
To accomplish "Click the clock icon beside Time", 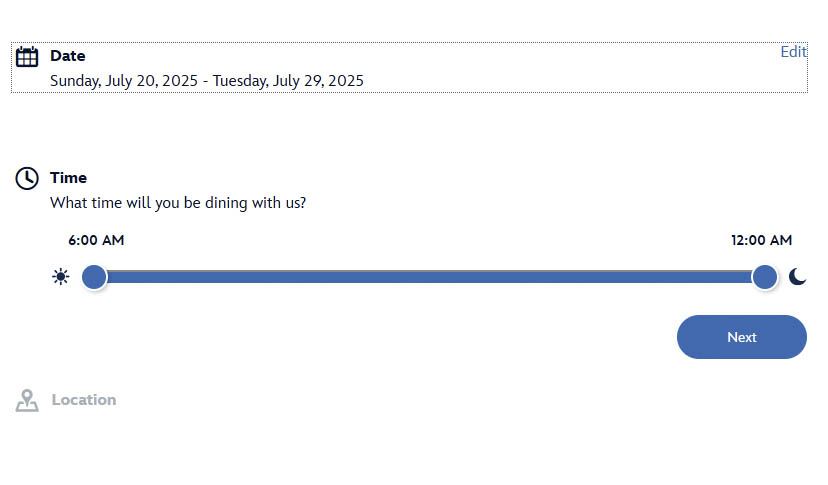I will (x=27, y=178).
